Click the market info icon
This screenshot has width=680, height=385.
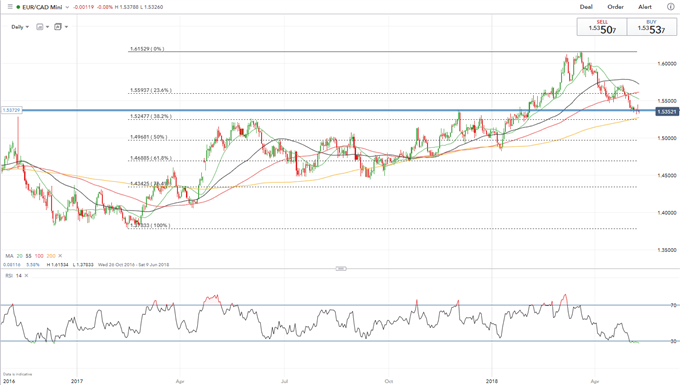670,7
